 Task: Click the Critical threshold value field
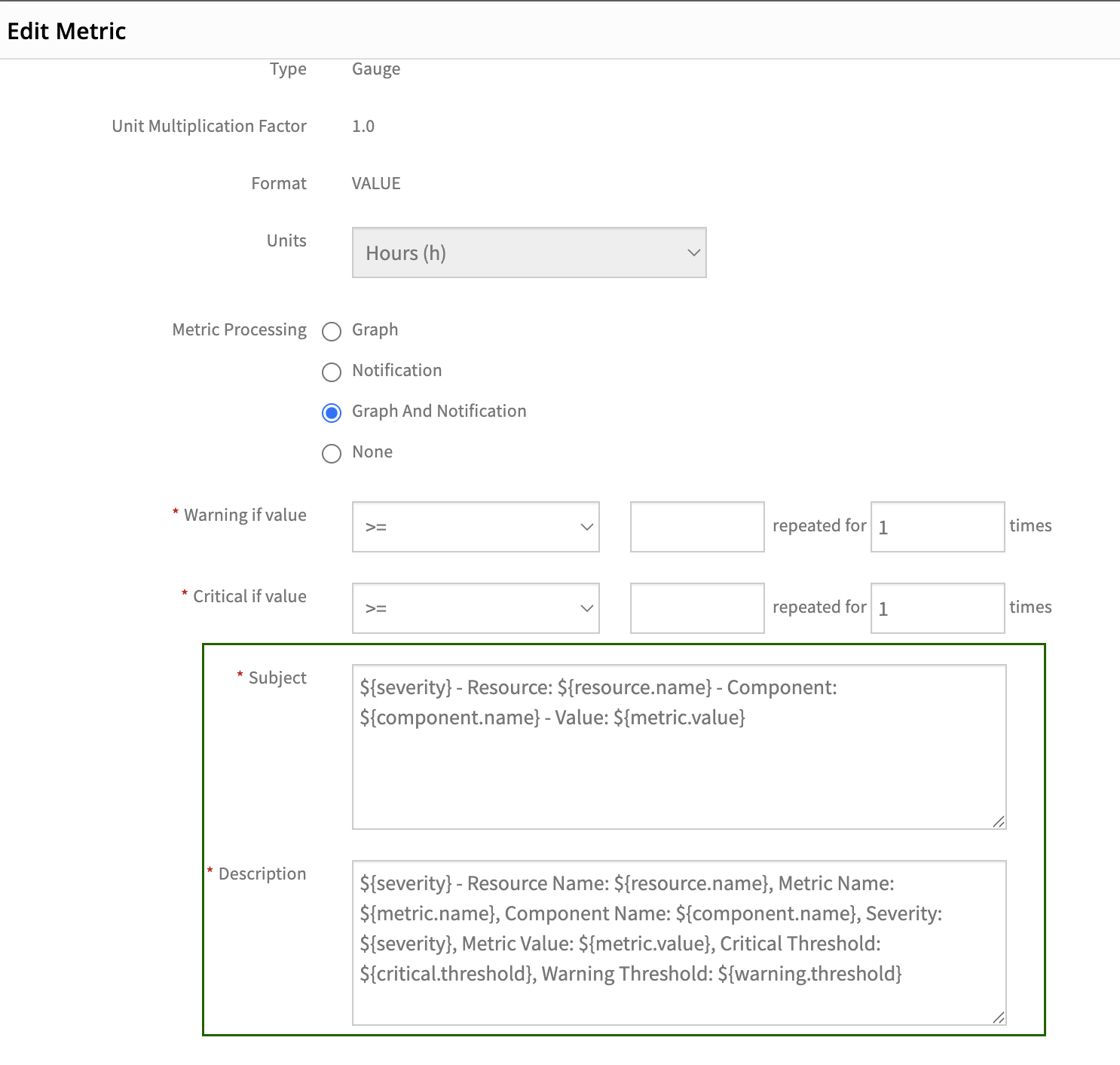697,608
